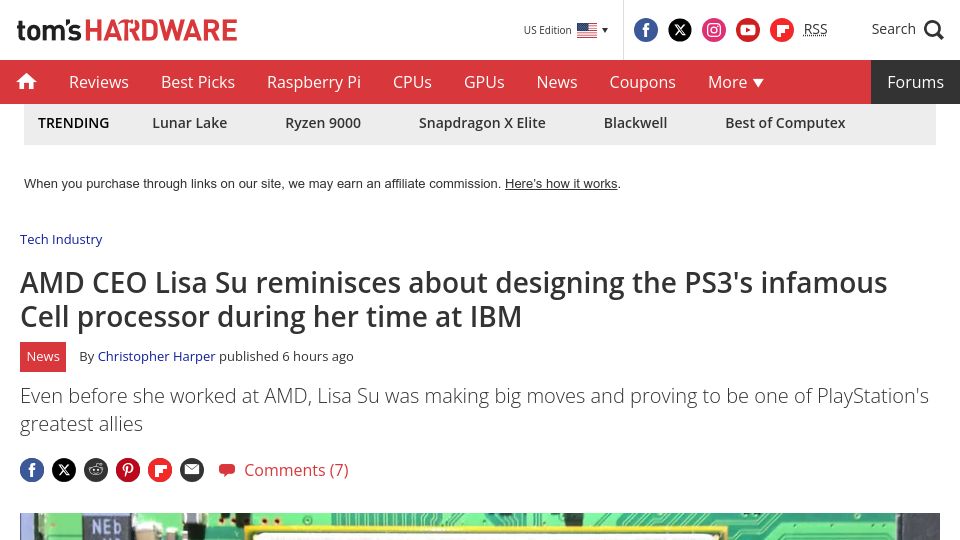Go to Raspberry Pi section
The width and height of the screenshot is (960, 540).
(x=313, y=82)
